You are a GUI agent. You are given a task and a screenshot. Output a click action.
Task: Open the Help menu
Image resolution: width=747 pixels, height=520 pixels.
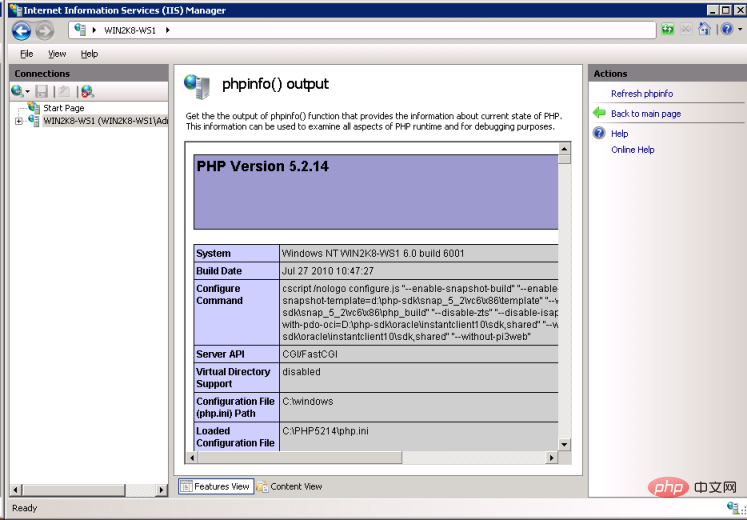[89, 54]
